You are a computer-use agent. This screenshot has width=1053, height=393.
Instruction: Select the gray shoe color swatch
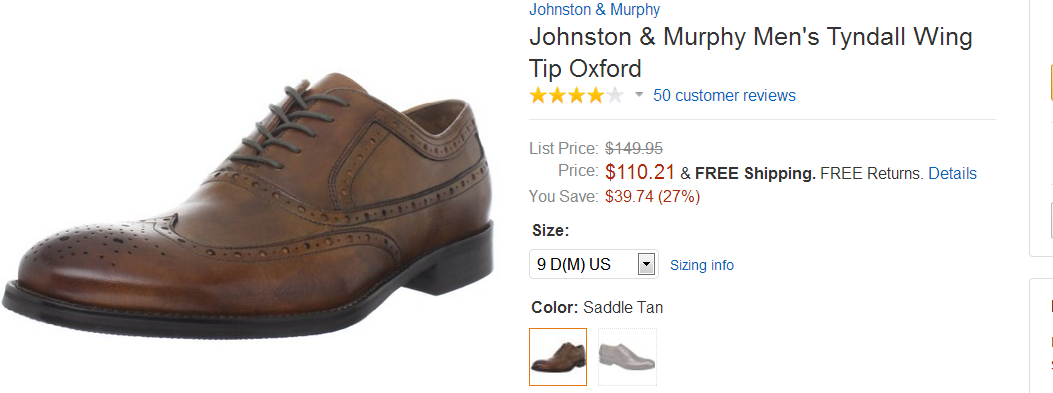coord(627,357)
